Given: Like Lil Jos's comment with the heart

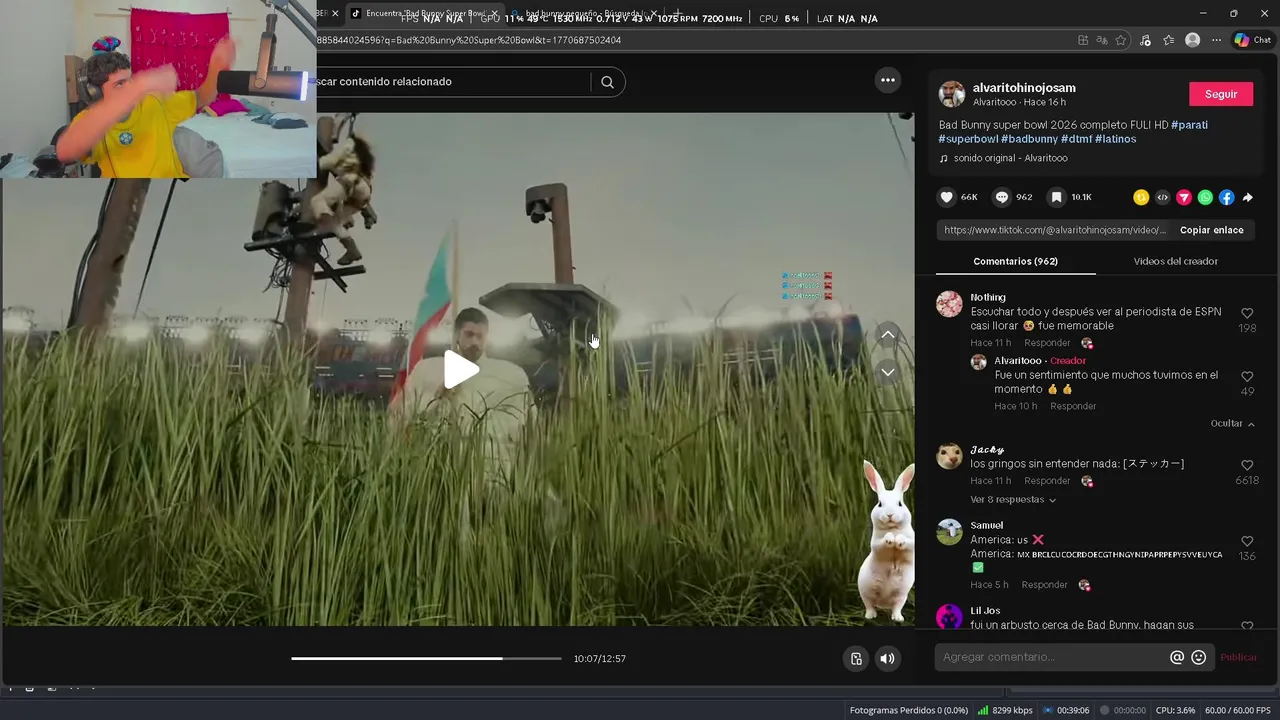Looking at the screenshot, I should click(x=1247, y=626).
